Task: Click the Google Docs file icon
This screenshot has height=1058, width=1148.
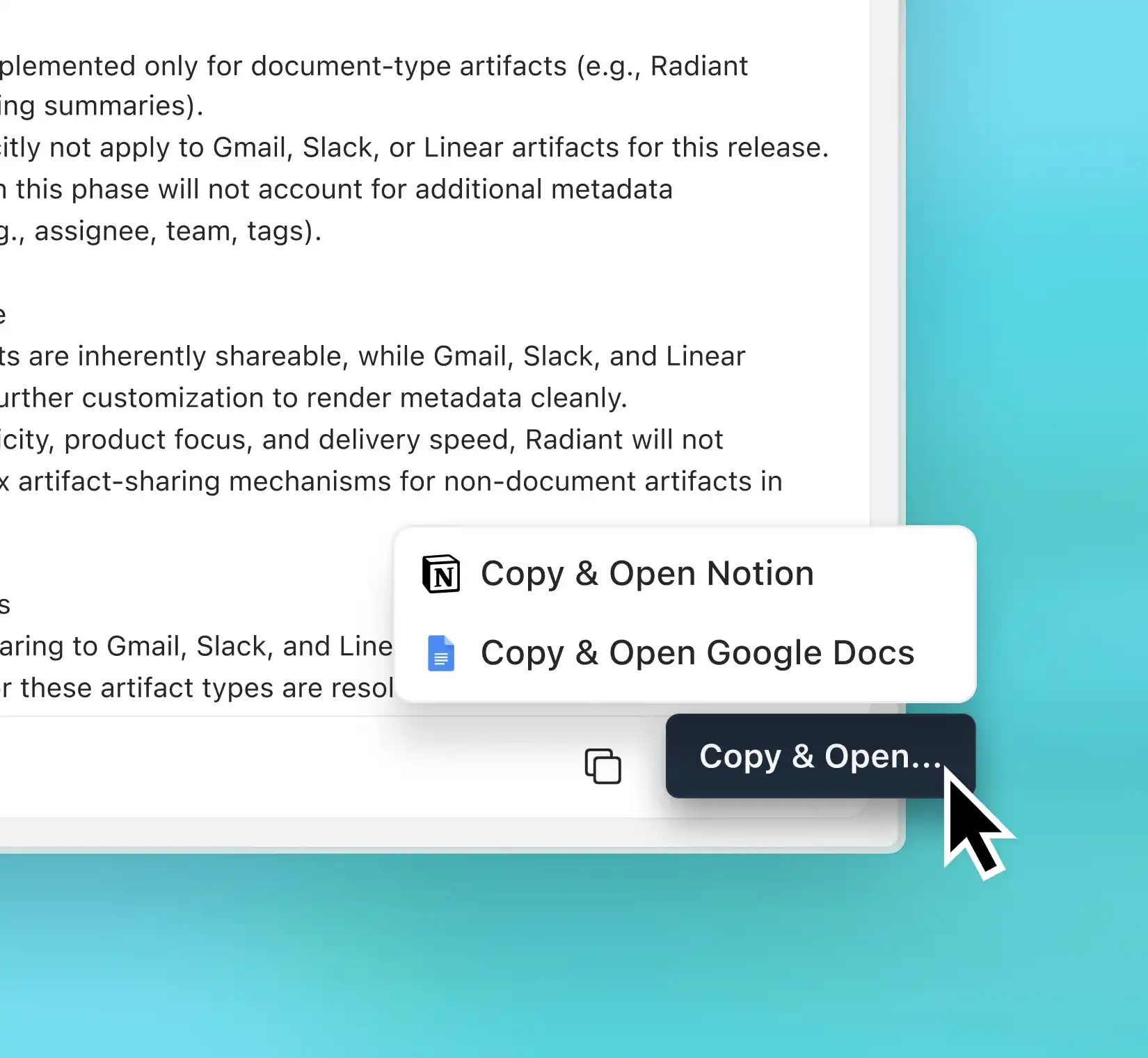Action: [x=441, y=653]
